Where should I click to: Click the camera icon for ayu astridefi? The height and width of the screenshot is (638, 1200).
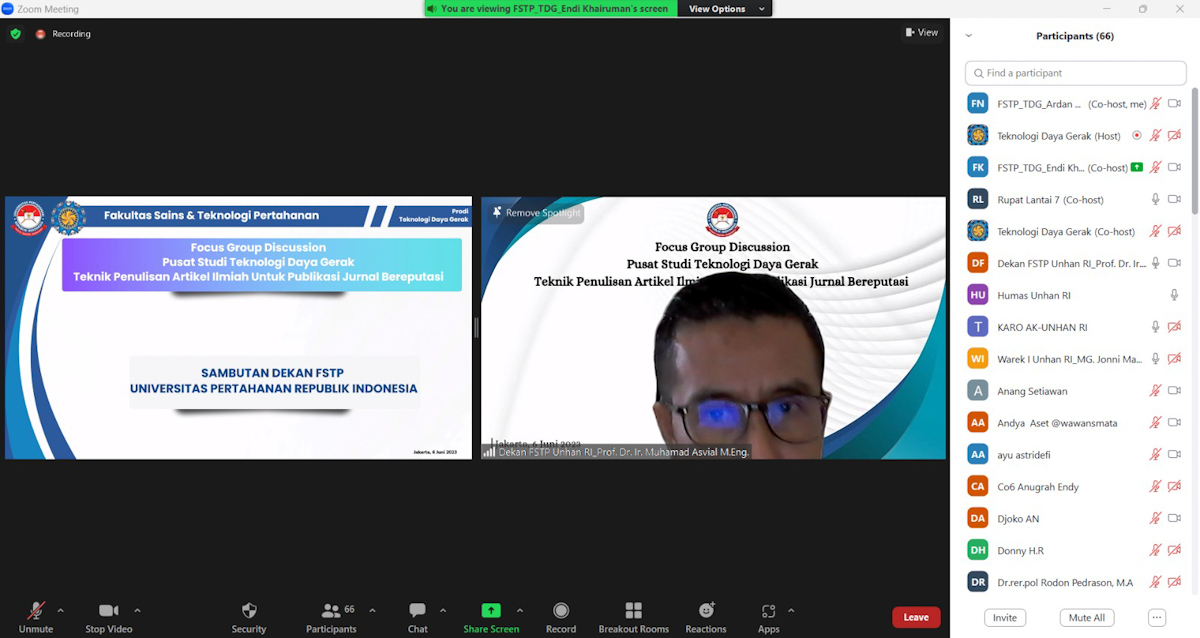[x=1174, y=454]
